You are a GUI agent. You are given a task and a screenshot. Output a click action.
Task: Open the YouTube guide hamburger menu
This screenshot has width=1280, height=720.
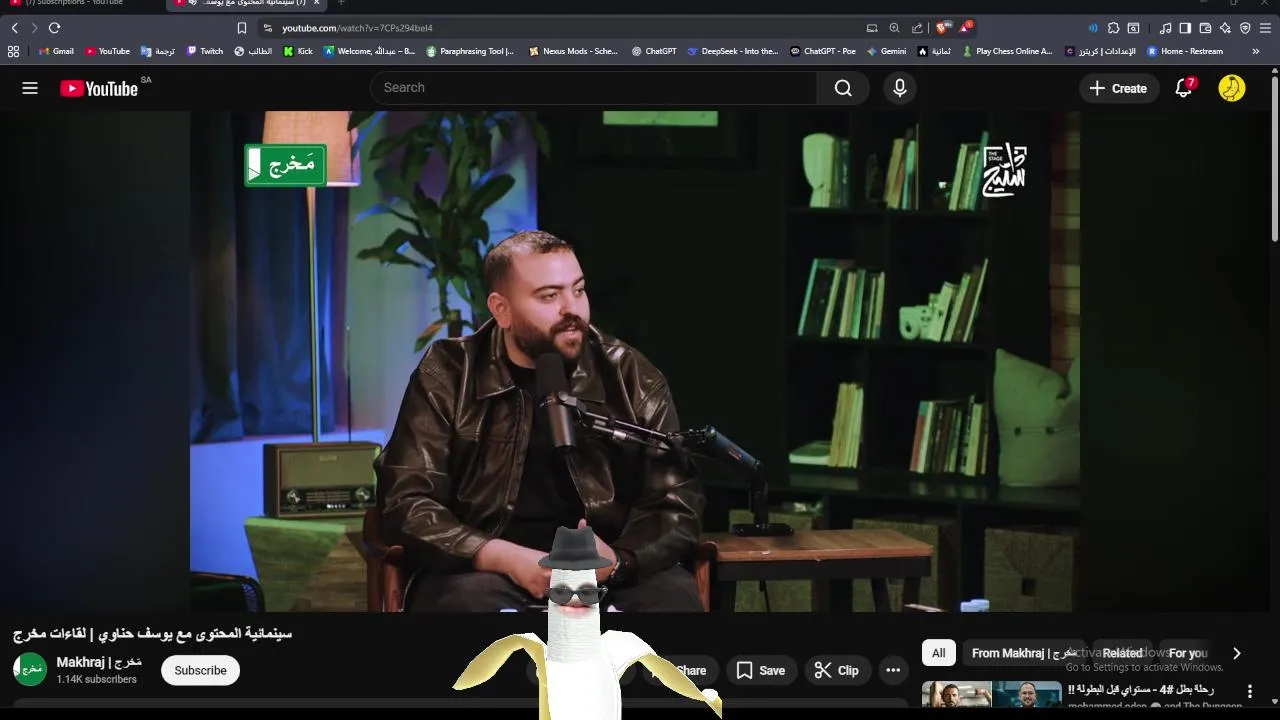coord(30,88)
